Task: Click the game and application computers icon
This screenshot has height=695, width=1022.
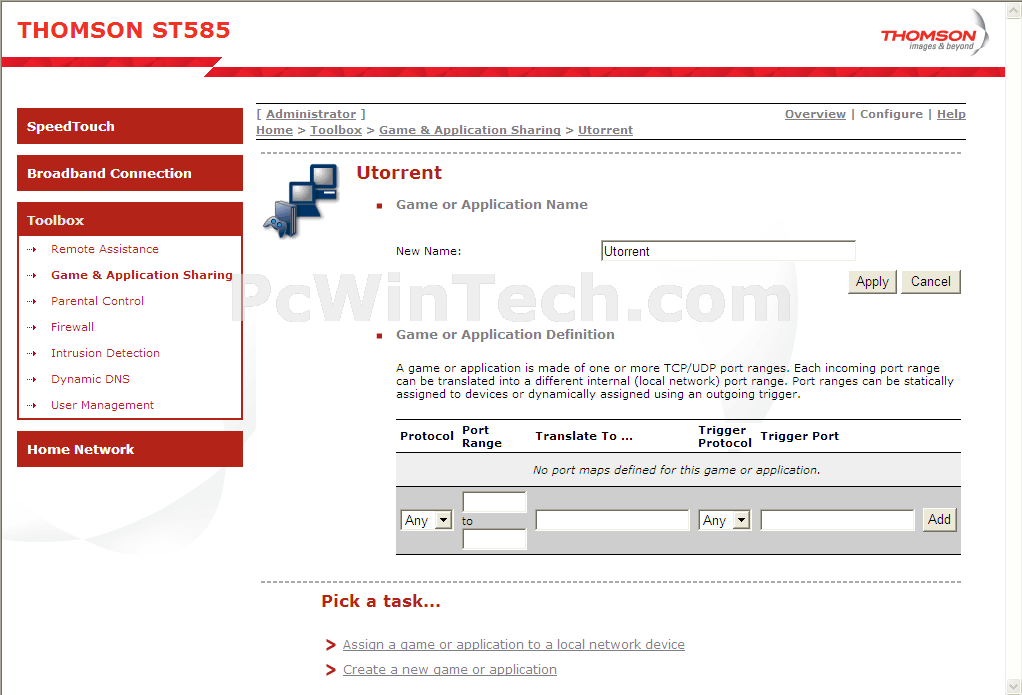Action: pos(301,201)
